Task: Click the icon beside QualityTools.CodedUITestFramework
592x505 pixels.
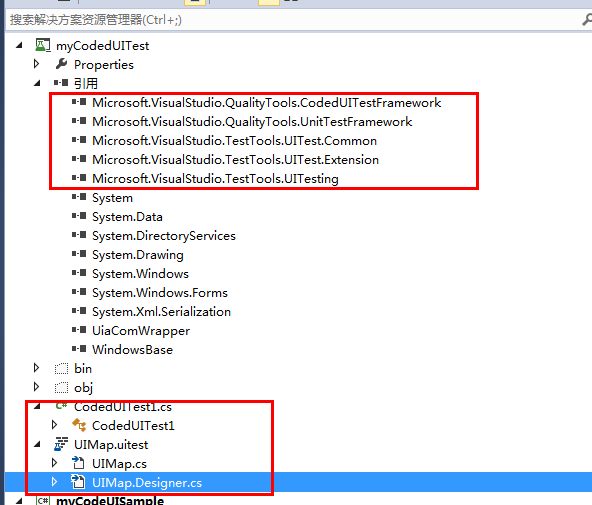Action: click(x=79, y=102)
